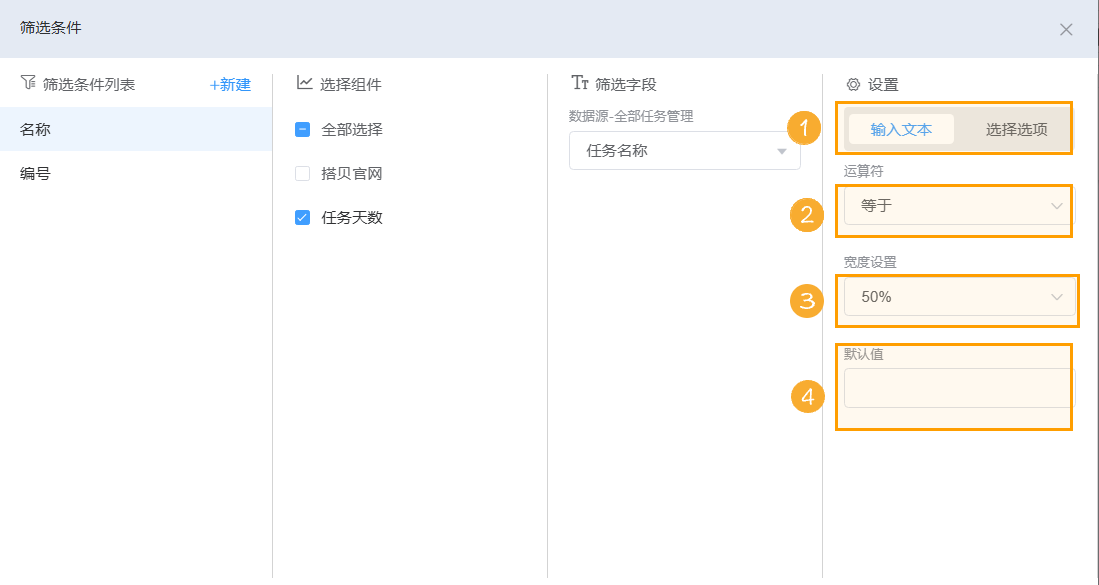Expand the chevron on the 宽度设置 selector
Image resolution: width=1099 pixels, height=585 pixels.
[1058, 297]
